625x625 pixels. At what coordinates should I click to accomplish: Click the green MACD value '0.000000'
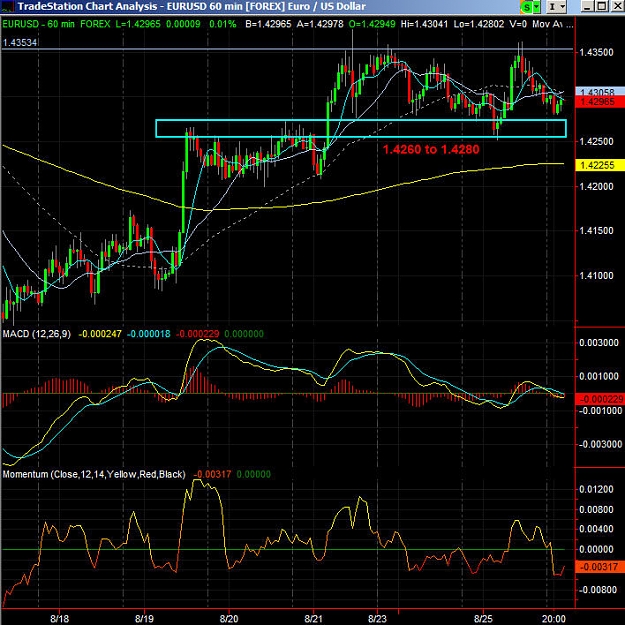pyautogui.click(x=244, y=334)
